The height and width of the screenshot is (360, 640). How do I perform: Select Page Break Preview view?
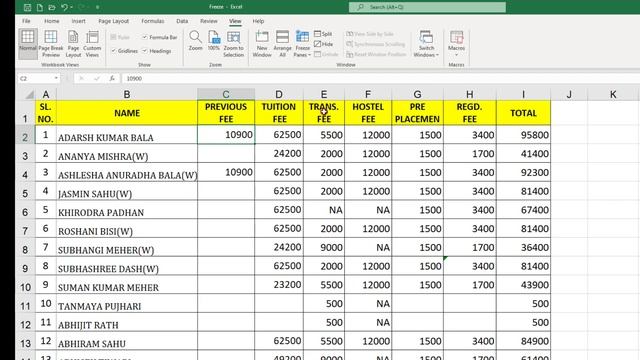(x=51, y=43)
